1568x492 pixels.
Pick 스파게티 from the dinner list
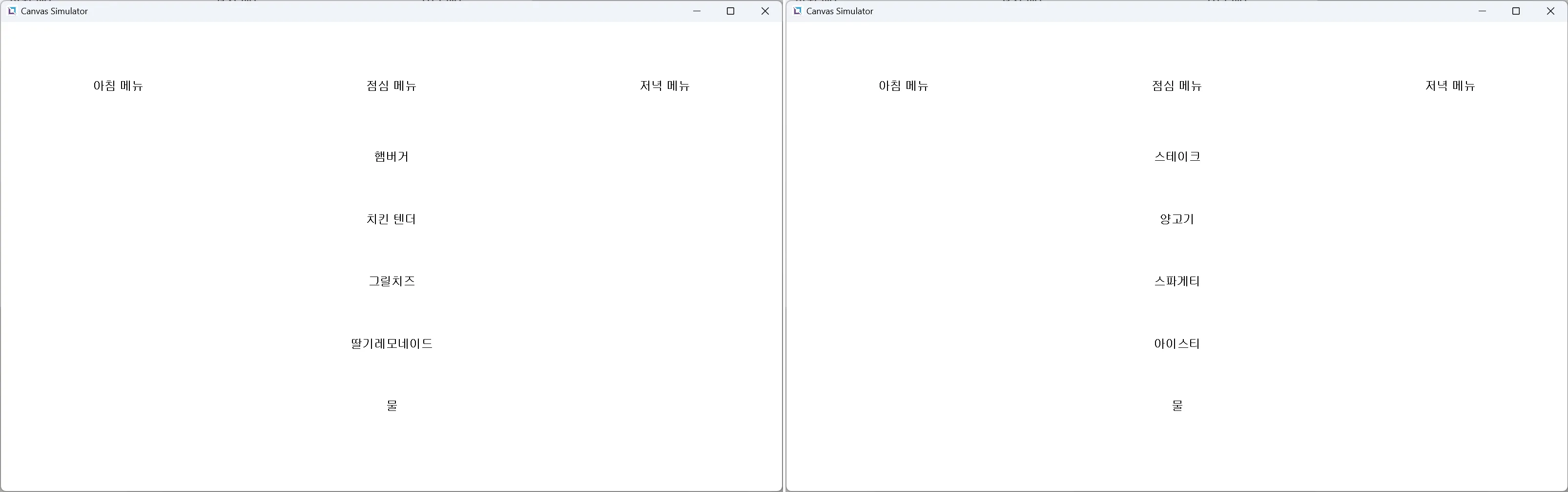[1176, 281]
